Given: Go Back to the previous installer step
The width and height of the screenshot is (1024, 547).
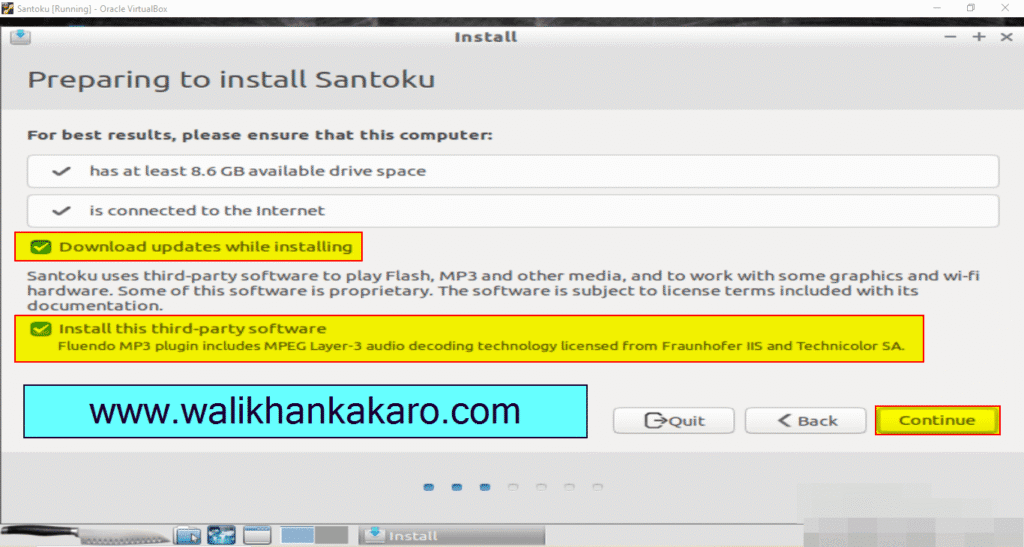Looking at the screenshot, I should [806, 421].
